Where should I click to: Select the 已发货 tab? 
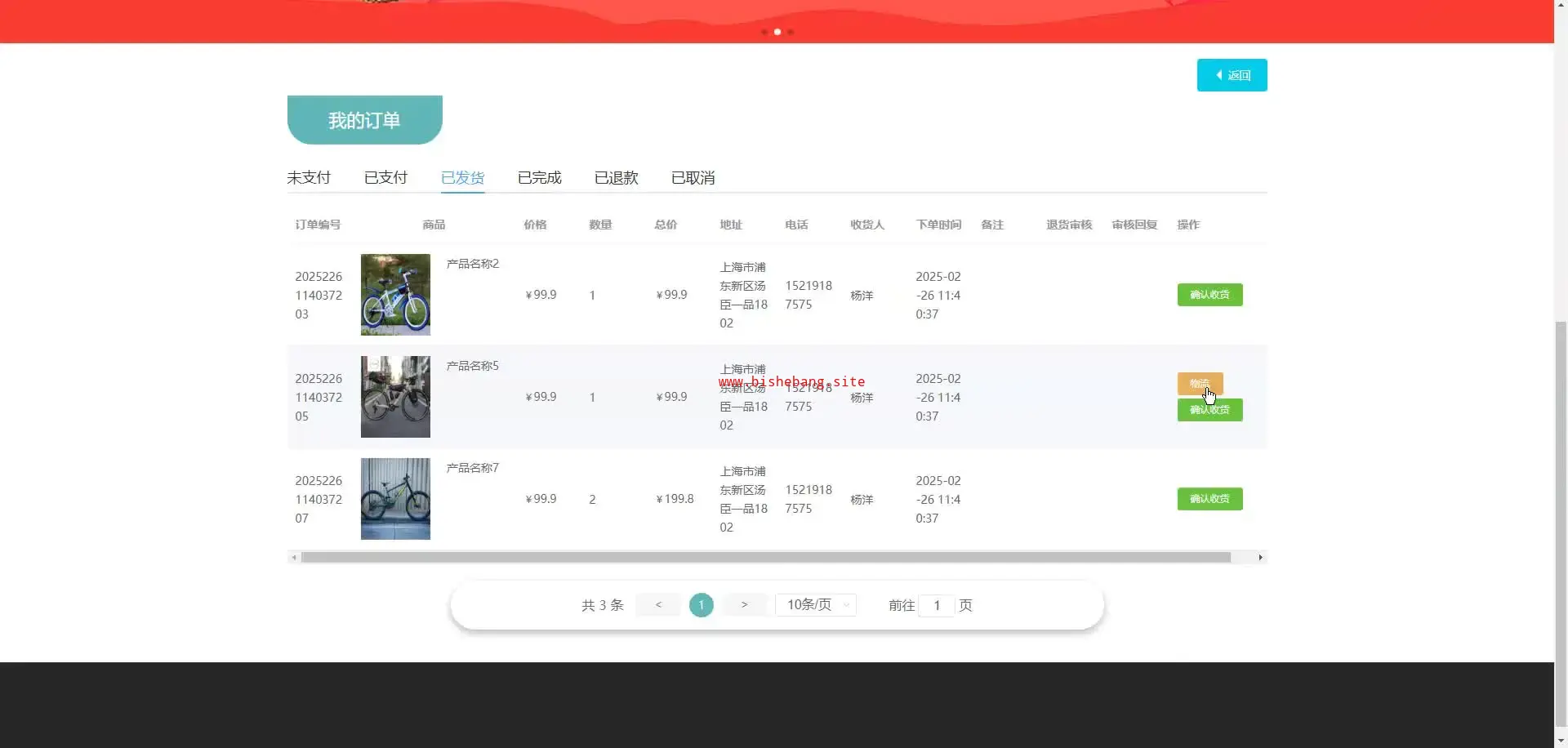462,178
